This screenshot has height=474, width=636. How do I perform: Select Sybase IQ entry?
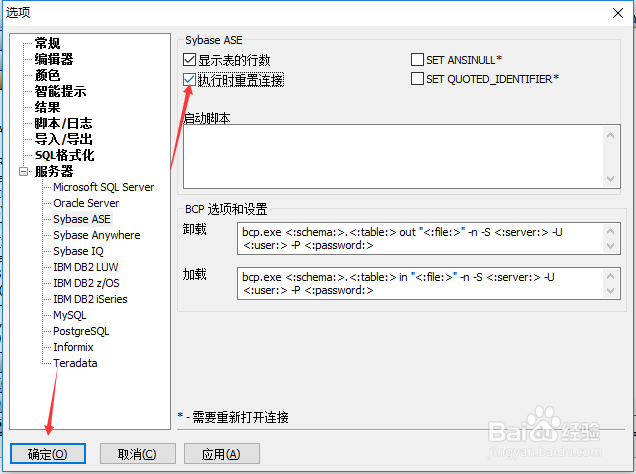pyautogui.click(x=78, y=251)
